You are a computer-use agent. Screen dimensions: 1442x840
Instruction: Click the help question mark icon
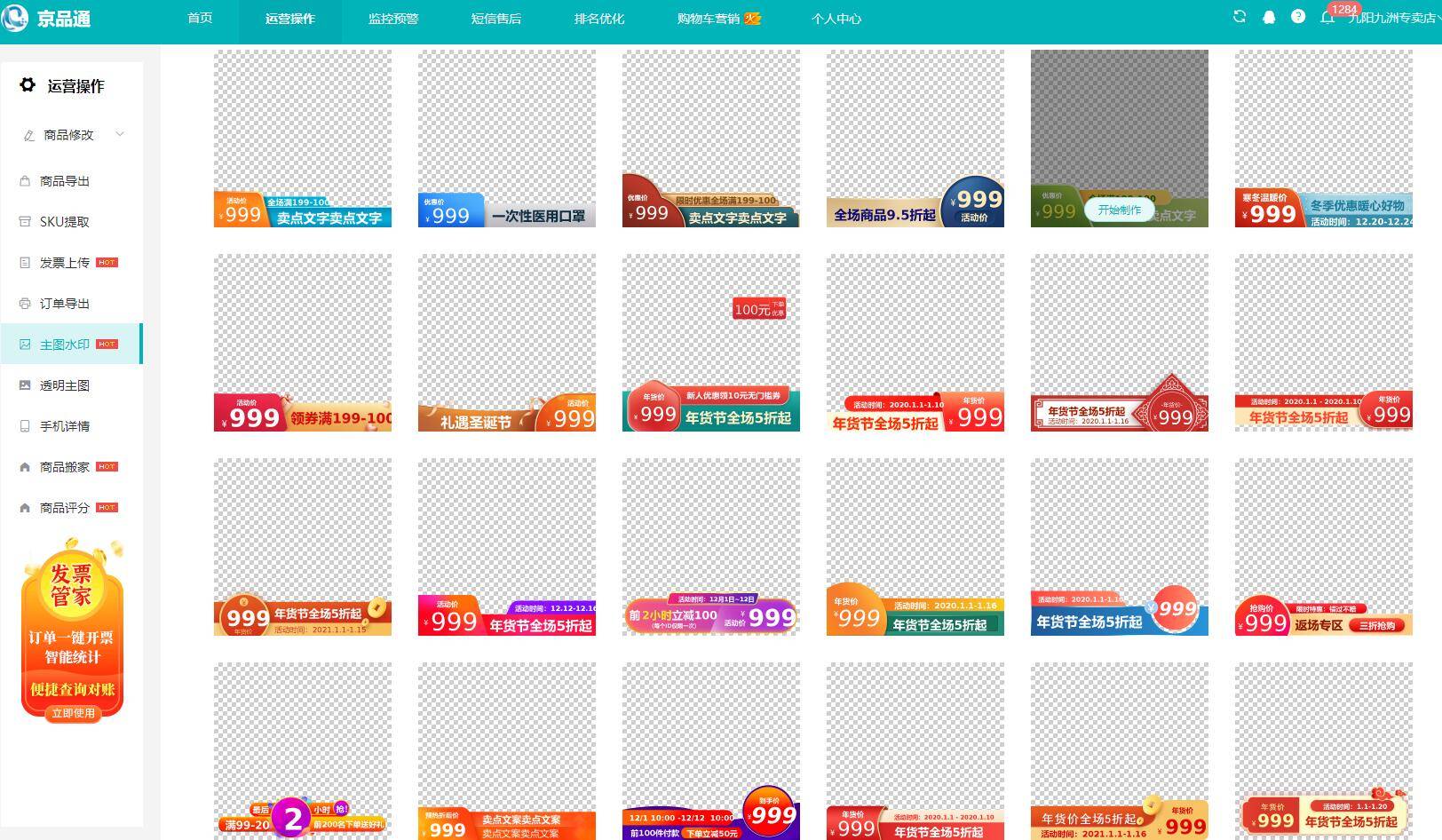pos(1298,17)
